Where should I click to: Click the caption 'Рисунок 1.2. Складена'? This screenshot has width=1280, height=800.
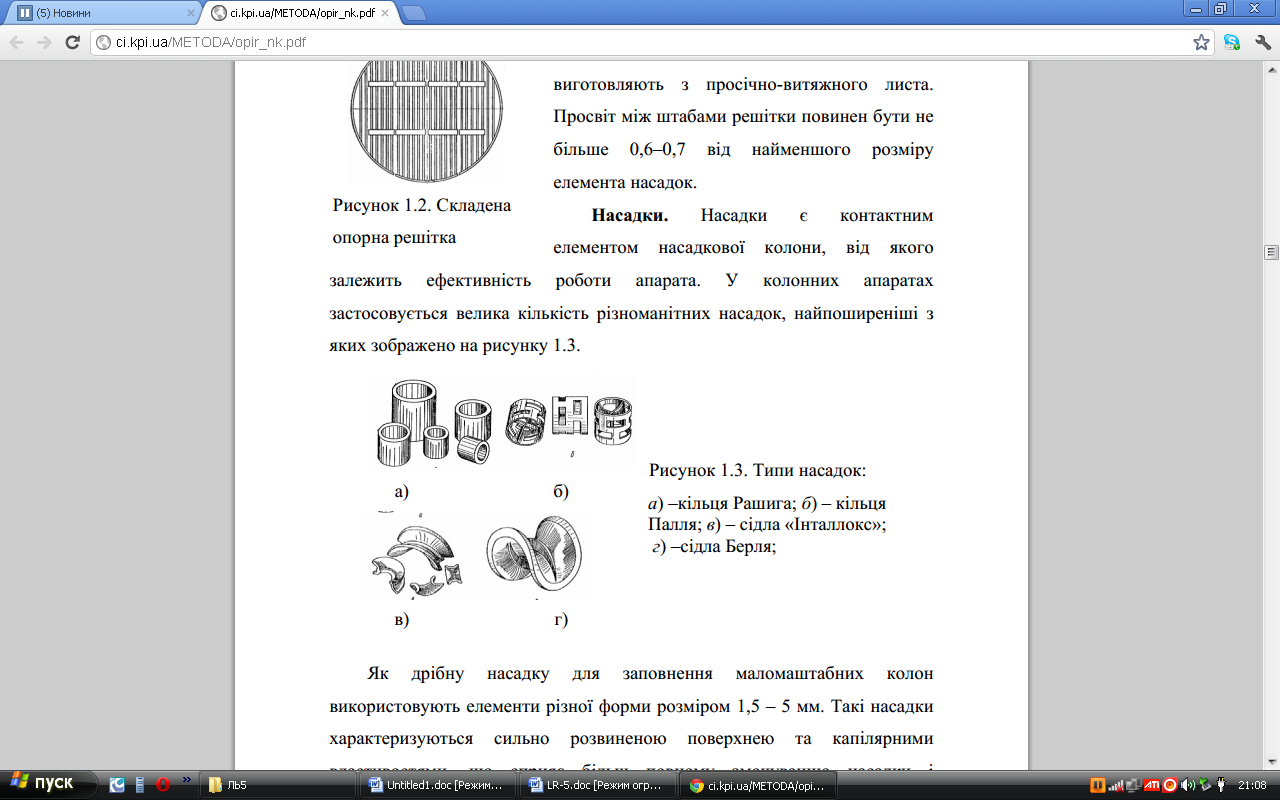point(422,206)
